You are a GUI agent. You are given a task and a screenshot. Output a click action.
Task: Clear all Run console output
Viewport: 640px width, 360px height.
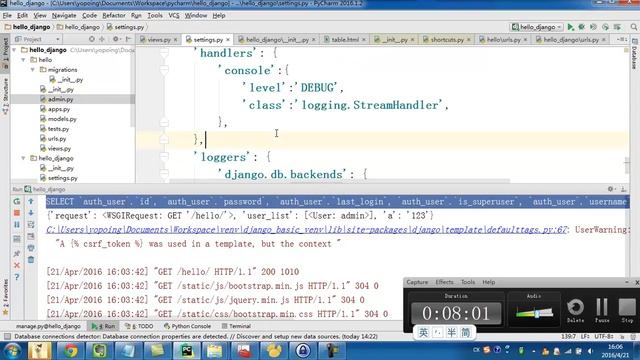[x=31, y=260]
